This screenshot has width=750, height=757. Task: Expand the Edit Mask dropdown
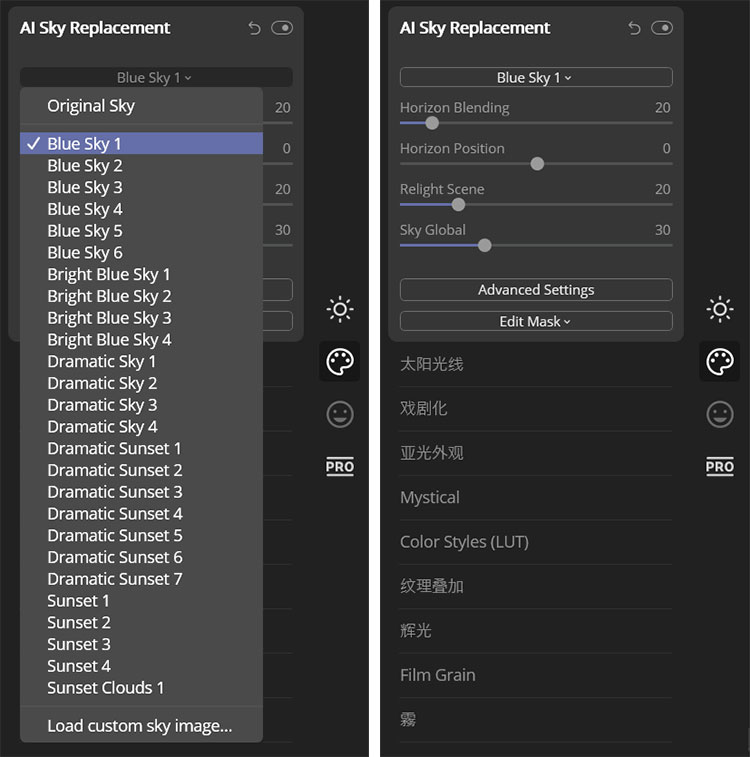pyautogui.click(x=536, y=321)
